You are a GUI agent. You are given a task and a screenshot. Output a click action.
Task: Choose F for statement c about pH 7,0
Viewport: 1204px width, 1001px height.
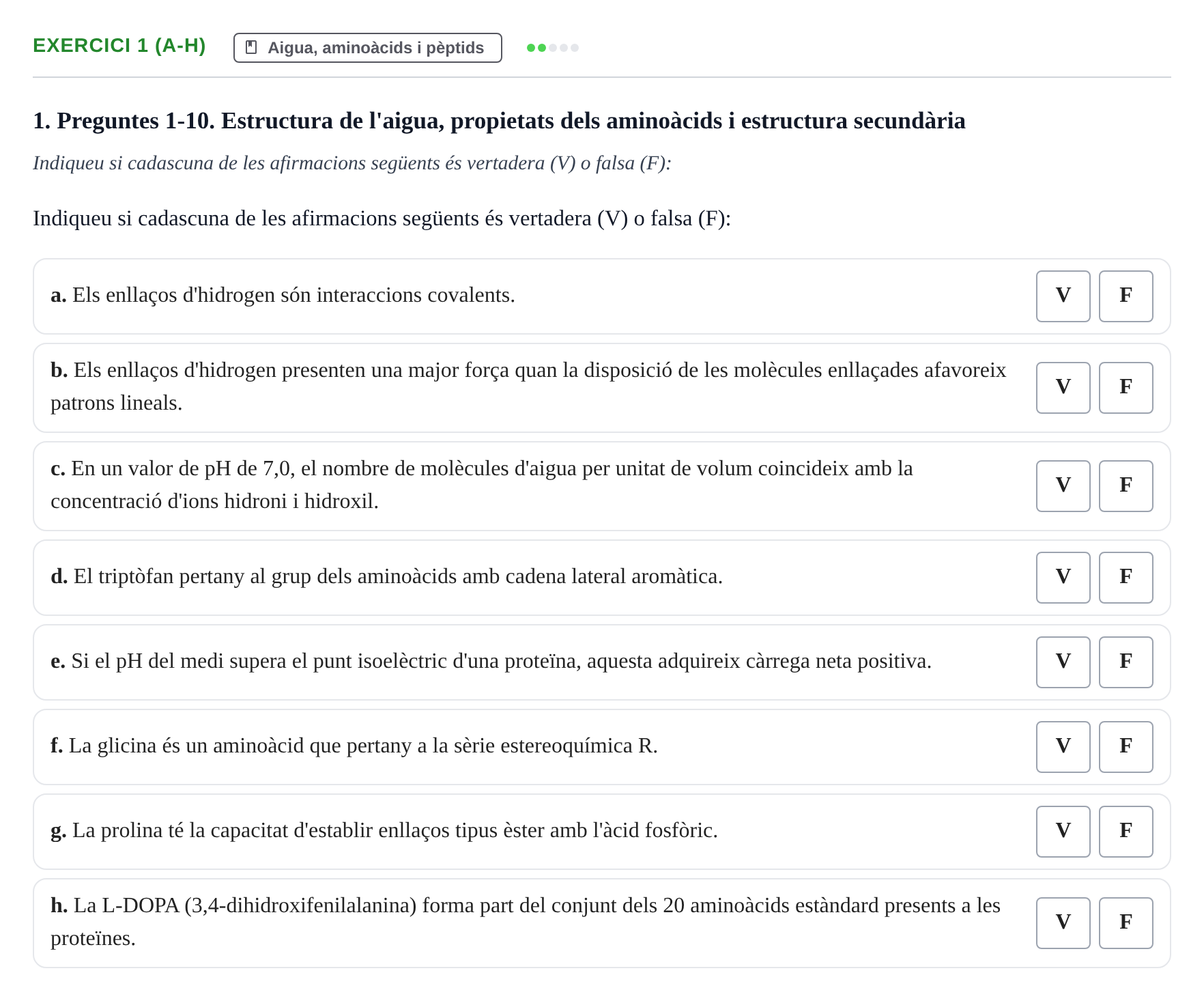[x=1126, y=486]
